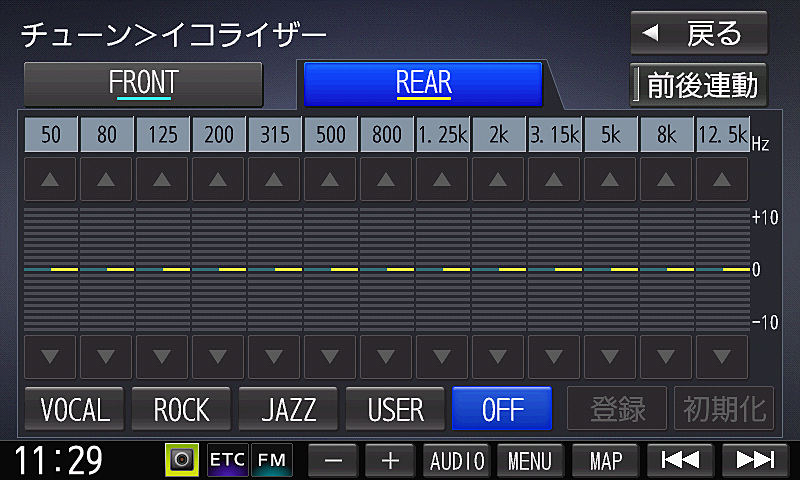Select the VOCAL equalizer preset

(74, 409)
